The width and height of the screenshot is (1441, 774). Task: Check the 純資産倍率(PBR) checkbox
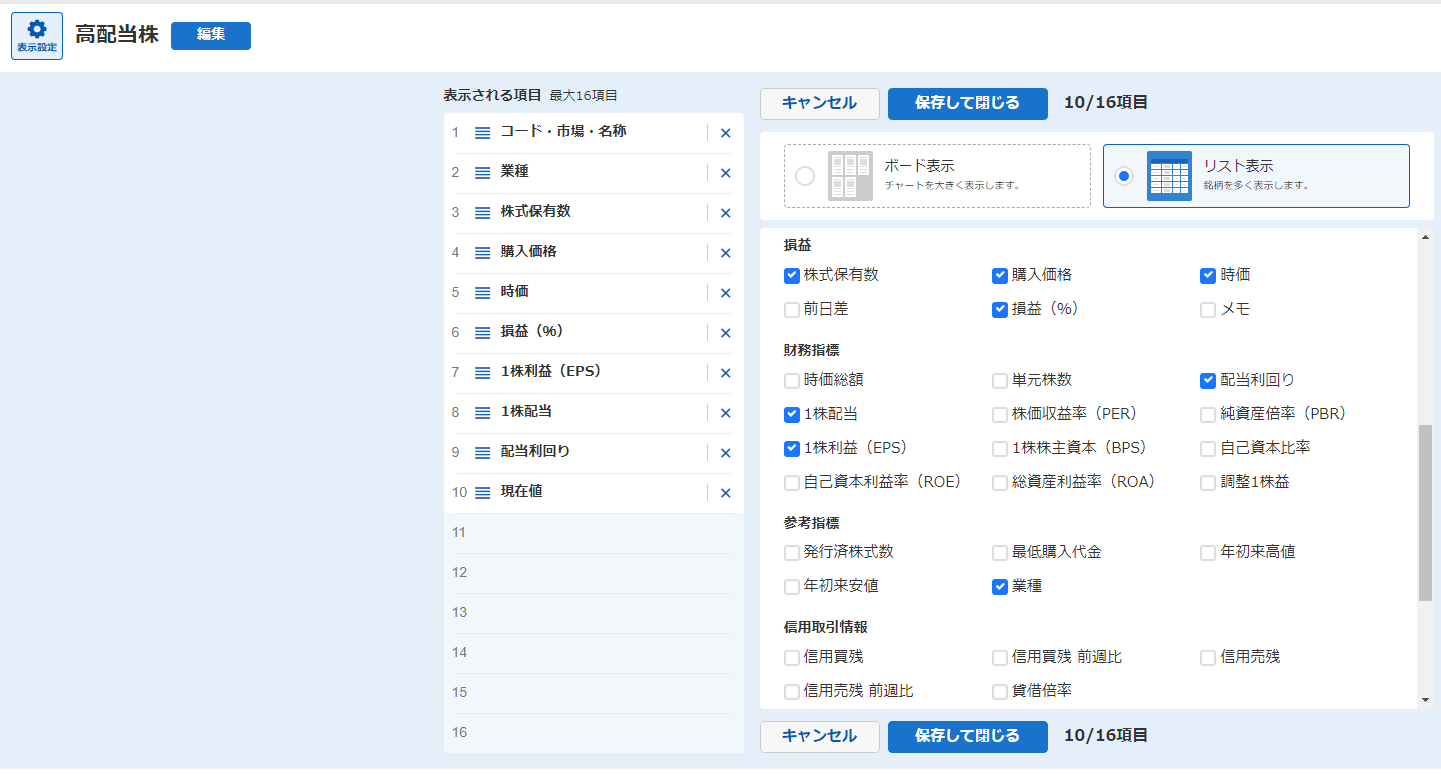[1208, 415]
